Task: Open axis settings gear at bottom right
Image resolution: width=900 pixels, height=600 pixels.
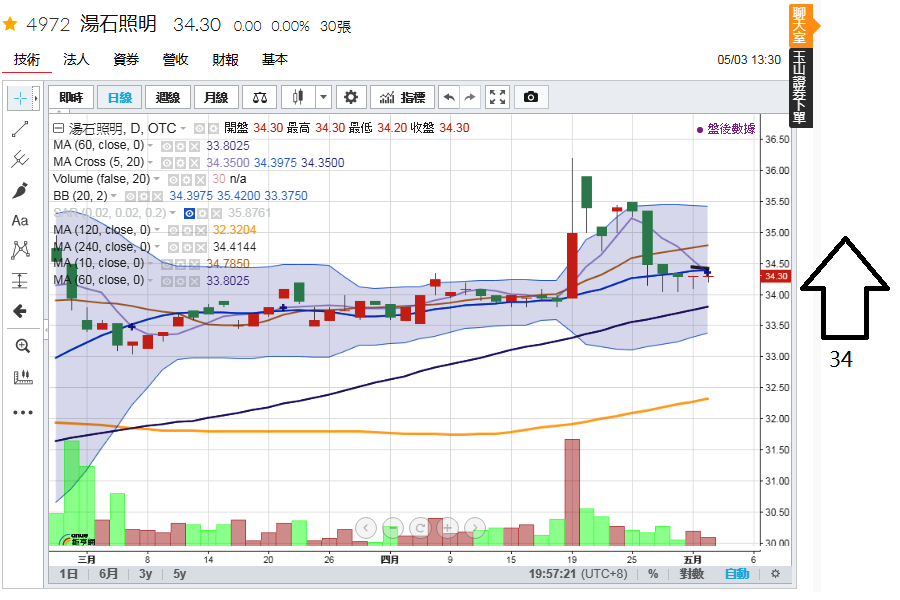Action: tap(775, 574)
